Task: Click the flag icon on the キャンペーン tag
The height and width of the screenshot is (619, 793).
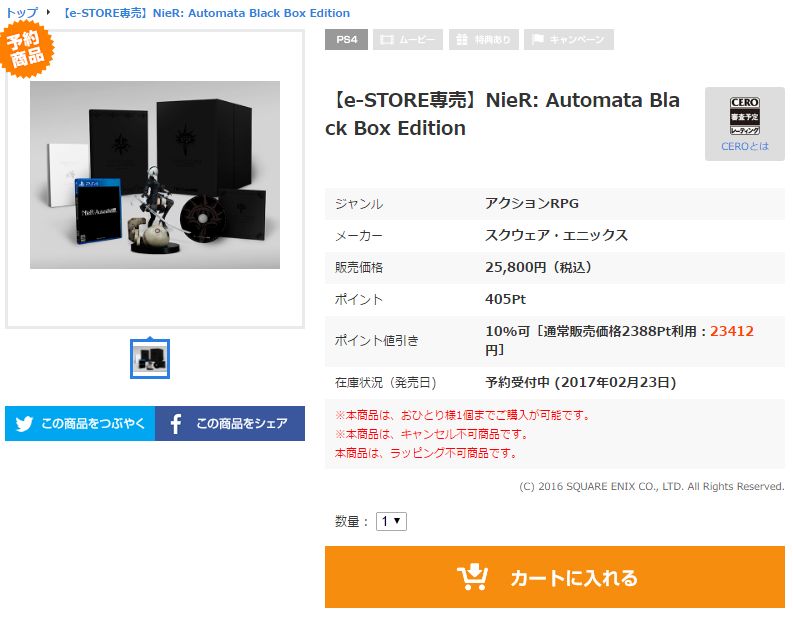Action: pos(538,39)
